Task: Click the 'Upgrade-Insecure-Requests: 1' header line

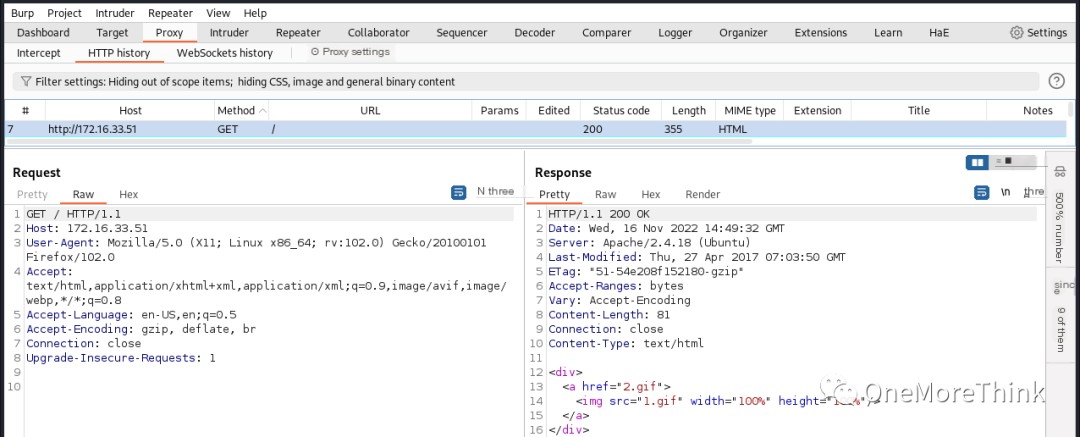Action: (121, 358)
